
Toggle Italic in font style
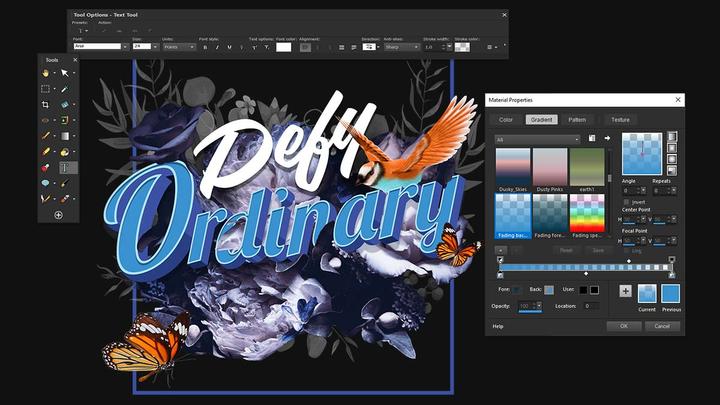pos(217,47)
